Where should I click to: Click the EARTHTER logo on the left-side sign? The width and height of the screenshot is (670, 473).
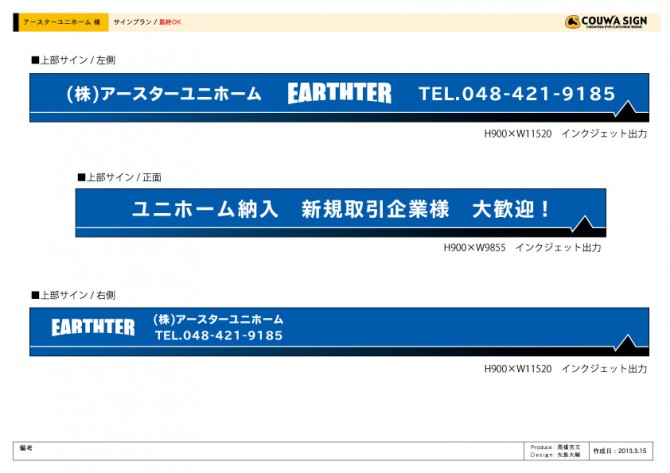coord(340,93)
